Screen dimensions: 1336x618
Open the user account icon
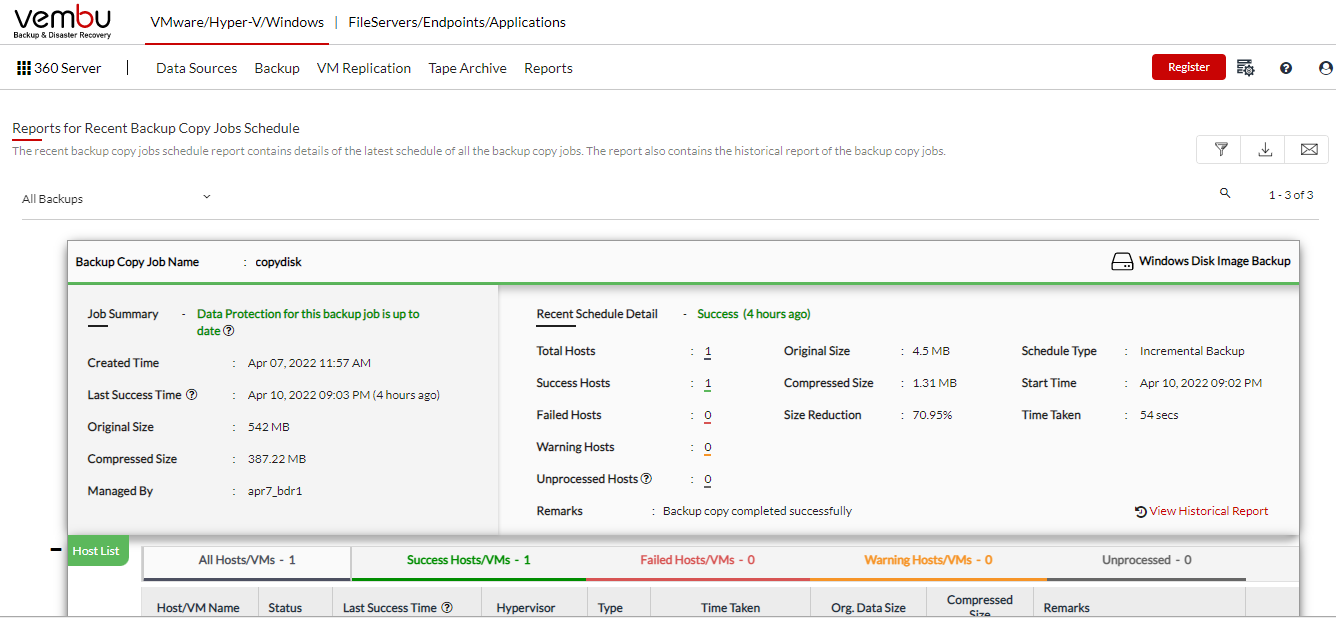(1326, 68)
